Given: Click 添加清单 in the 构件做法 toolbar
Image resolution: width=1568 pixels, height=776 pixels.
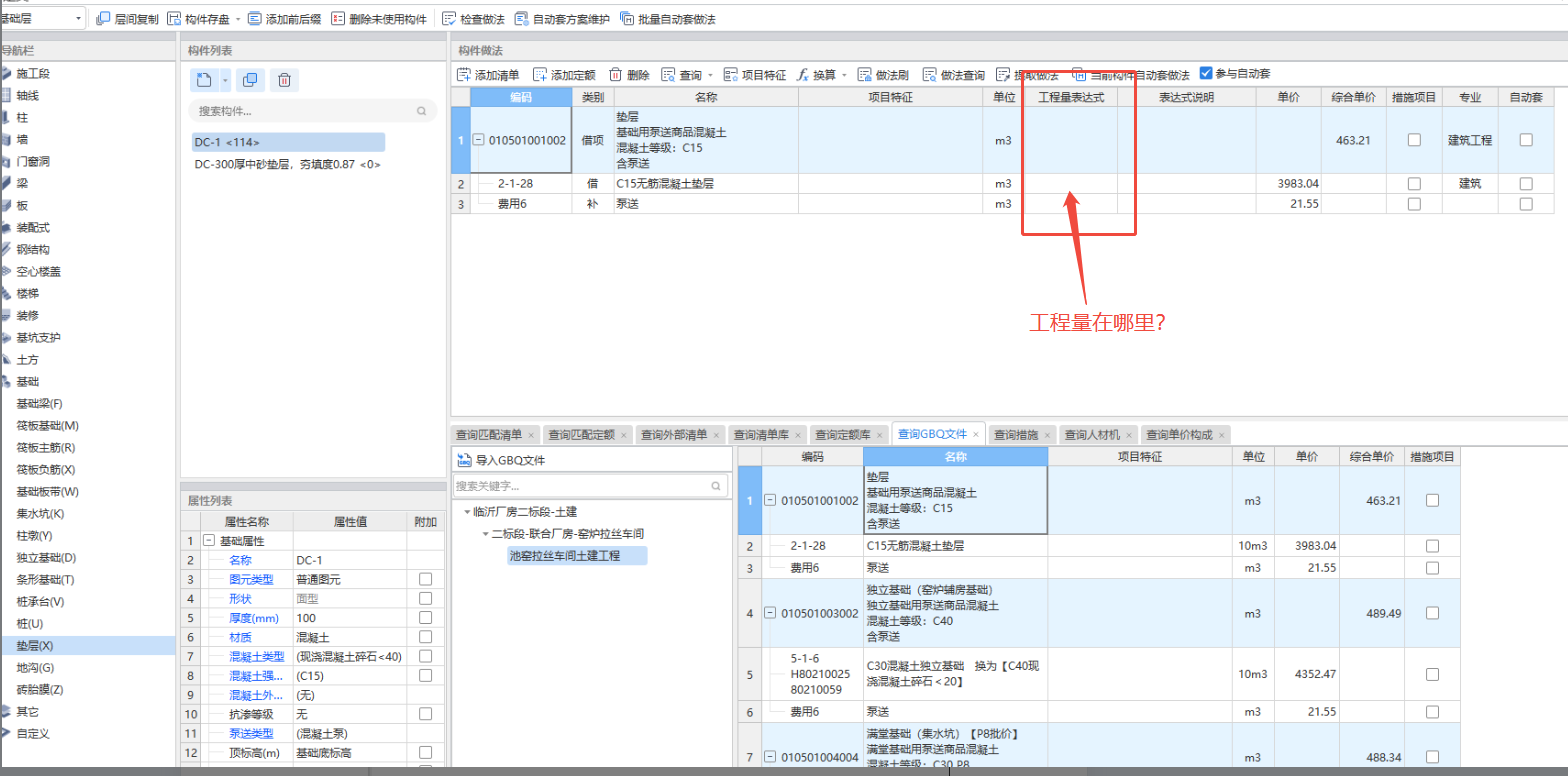Looking at the screenshot, I should tap(488, 75).
